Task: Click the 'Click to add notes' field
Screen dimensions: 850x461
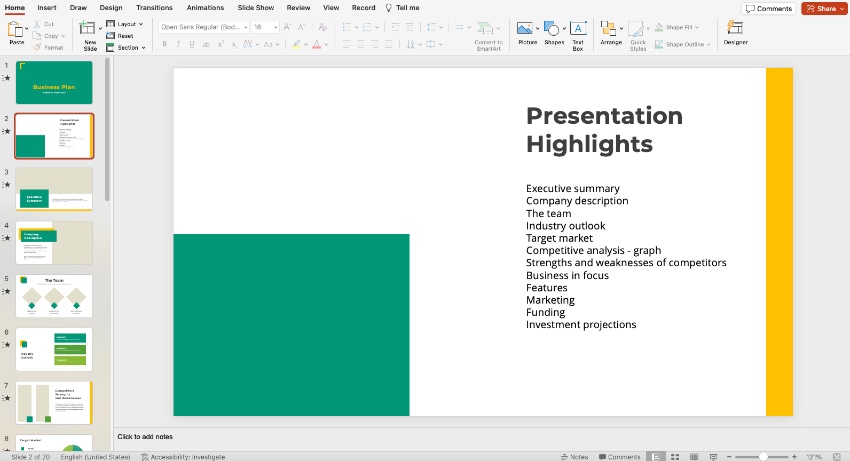Action: point(145,437)
